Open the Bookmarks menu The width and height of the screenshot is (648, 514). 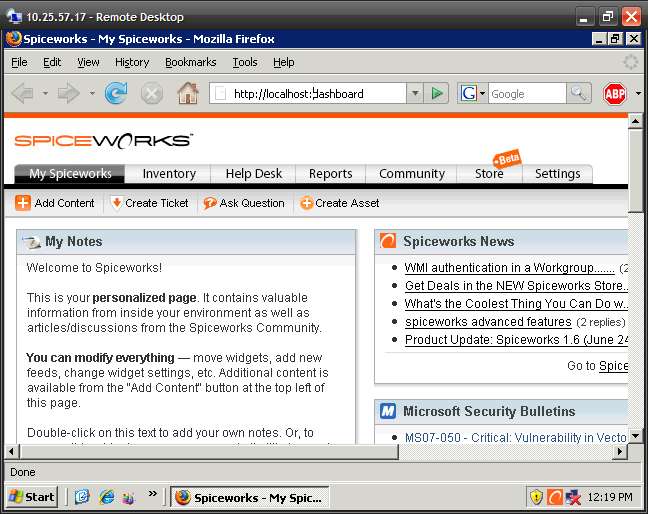(191, 62)
